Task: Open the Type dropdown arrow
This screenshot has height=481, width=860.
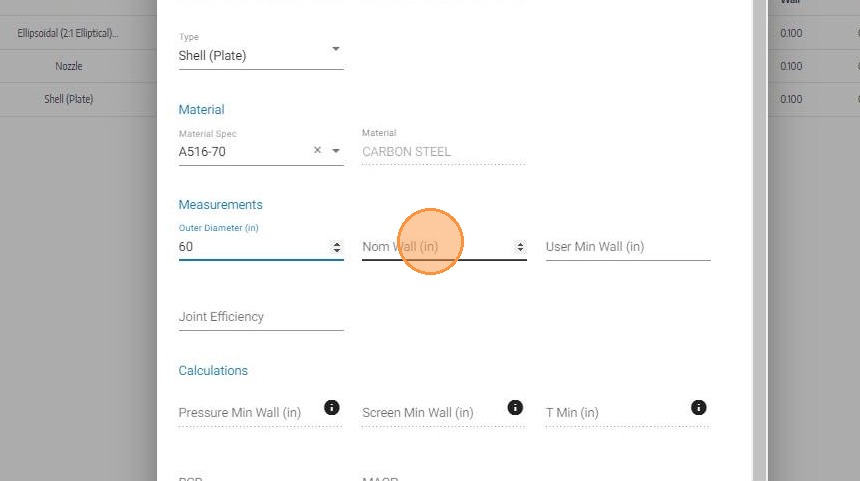Action: click(x=336, y=49)
